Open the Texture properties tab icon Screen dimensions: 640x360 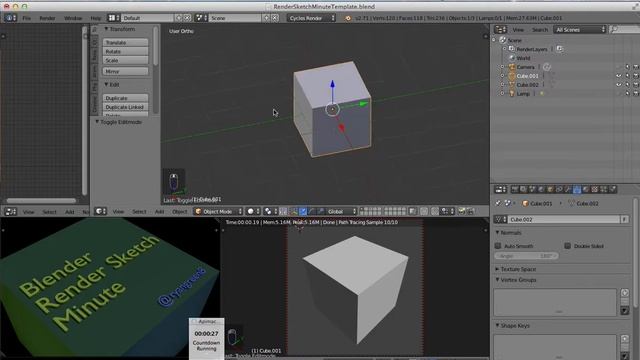coord(595,189)
